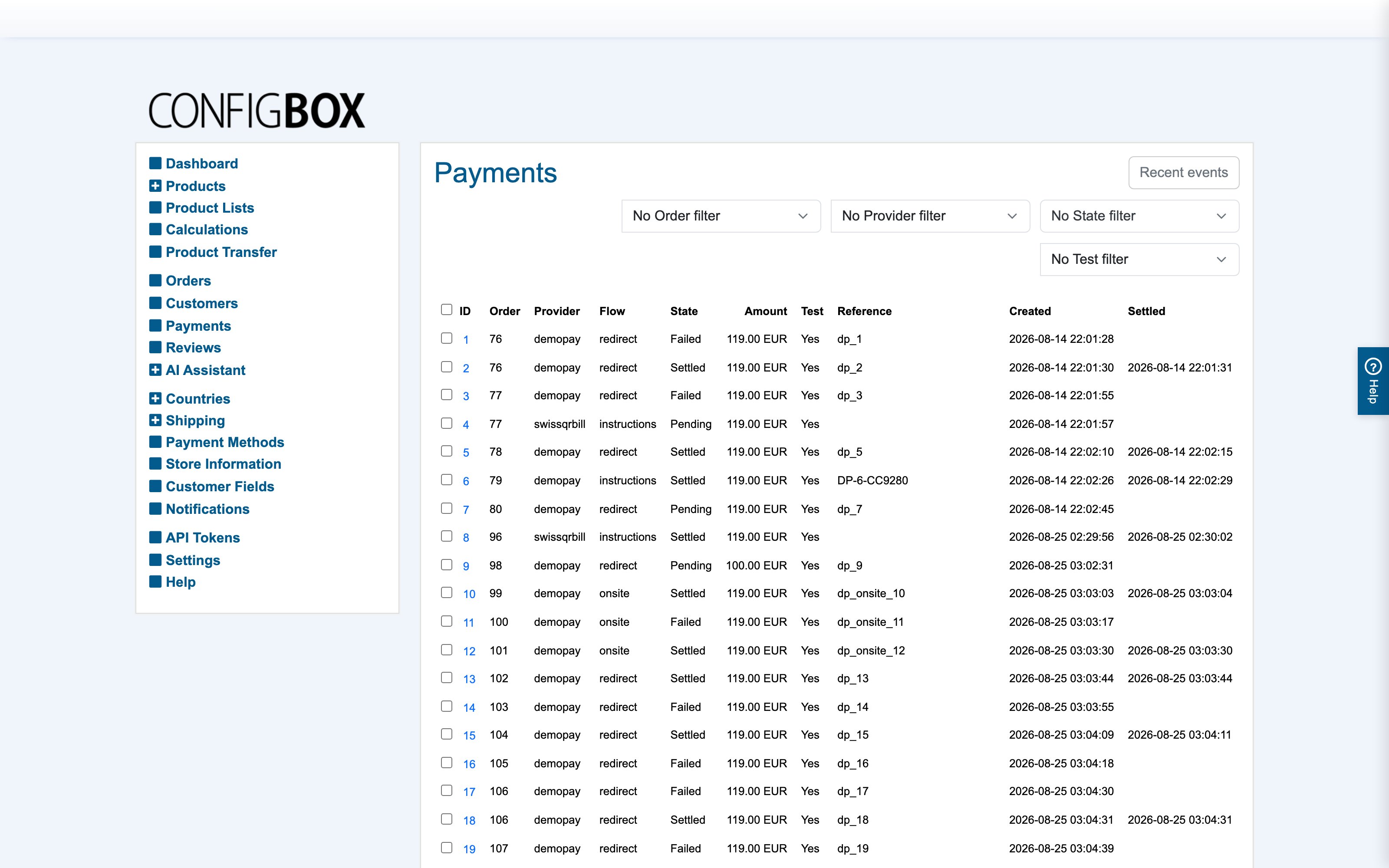Select checkbox for payment ID 8
This screenshot has height=868, width=1389.
click(447, 536)
